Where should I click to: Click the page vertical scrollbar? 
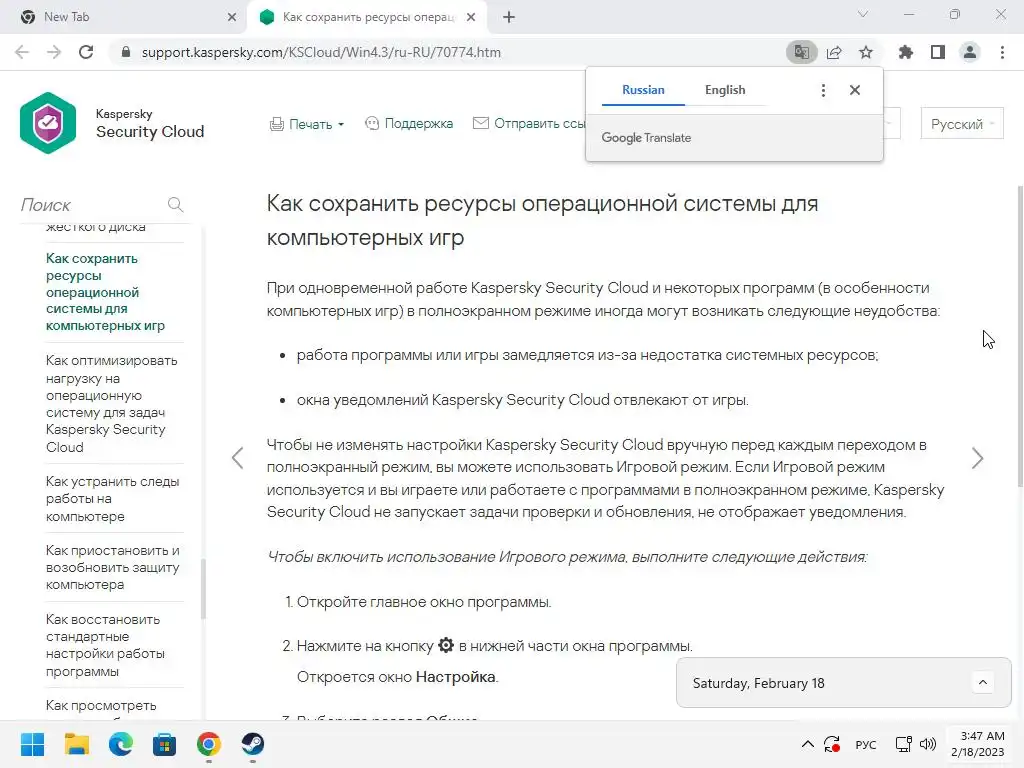(x=1020, y=336)
